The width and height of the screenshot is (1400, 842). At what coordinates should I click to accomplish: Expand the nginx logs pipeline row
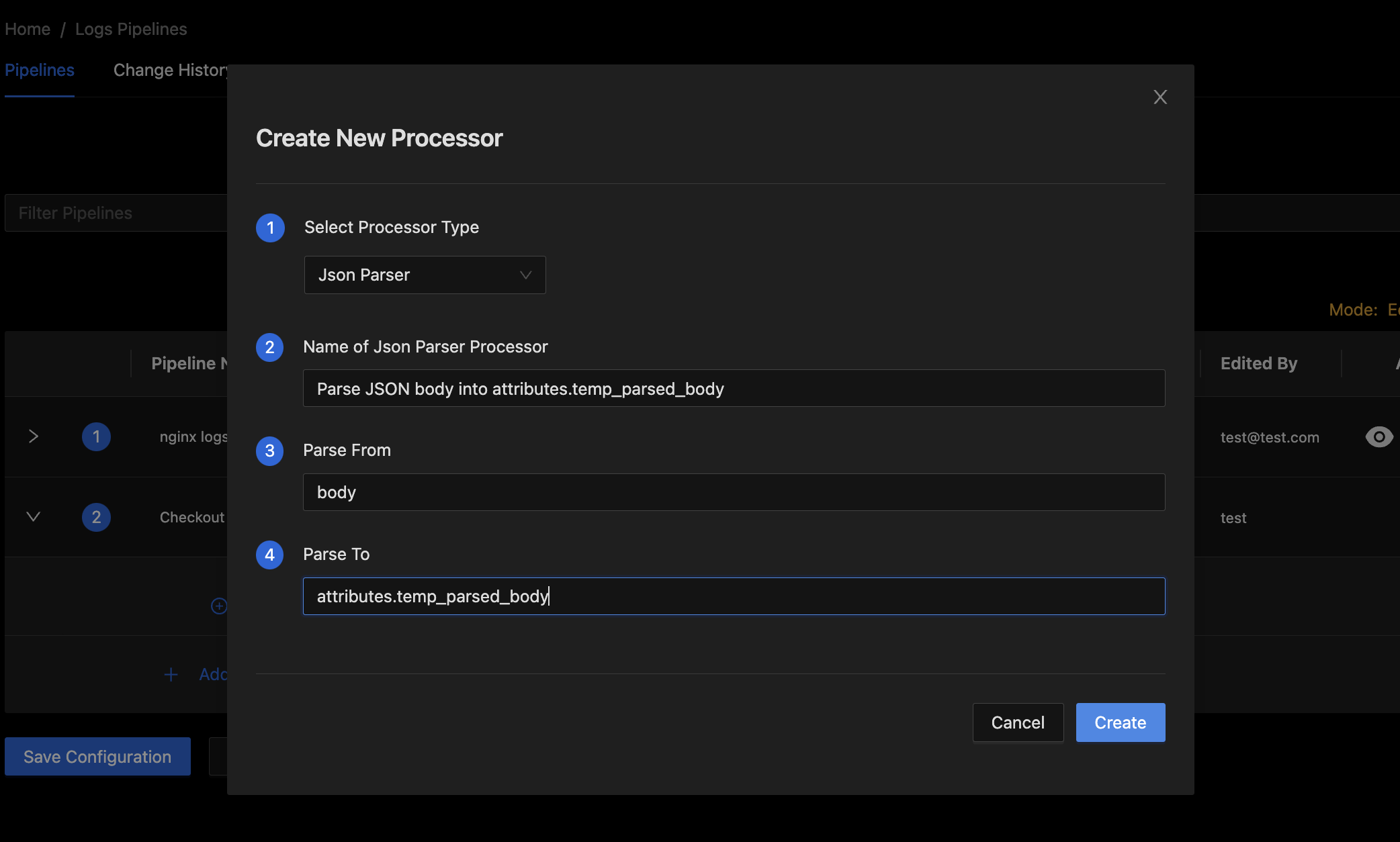pos(33,436)
